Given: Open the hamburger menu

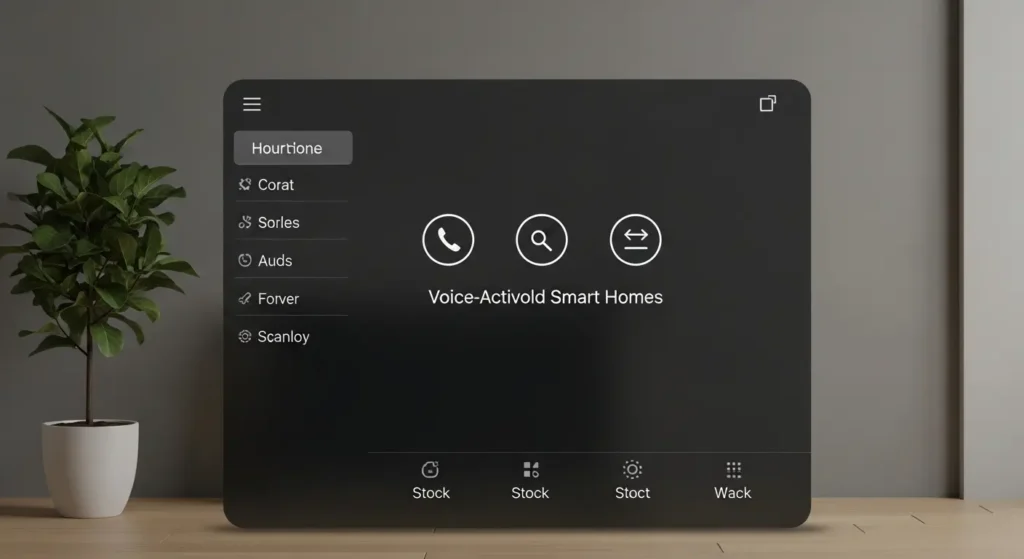Looking at the screenshot, I should pos(252,104).
